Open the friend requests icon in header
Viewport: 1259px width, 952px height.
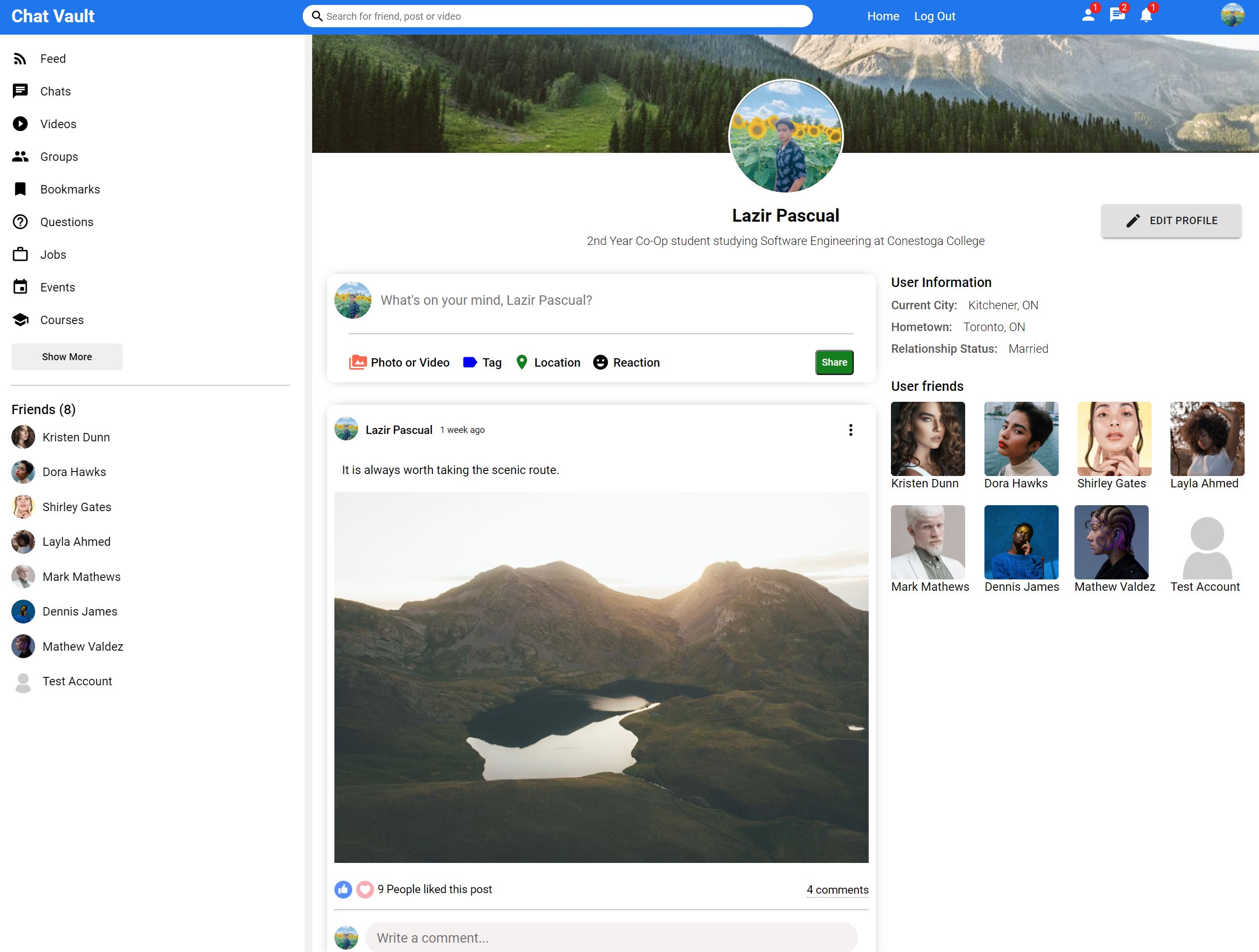point(1088,15)
